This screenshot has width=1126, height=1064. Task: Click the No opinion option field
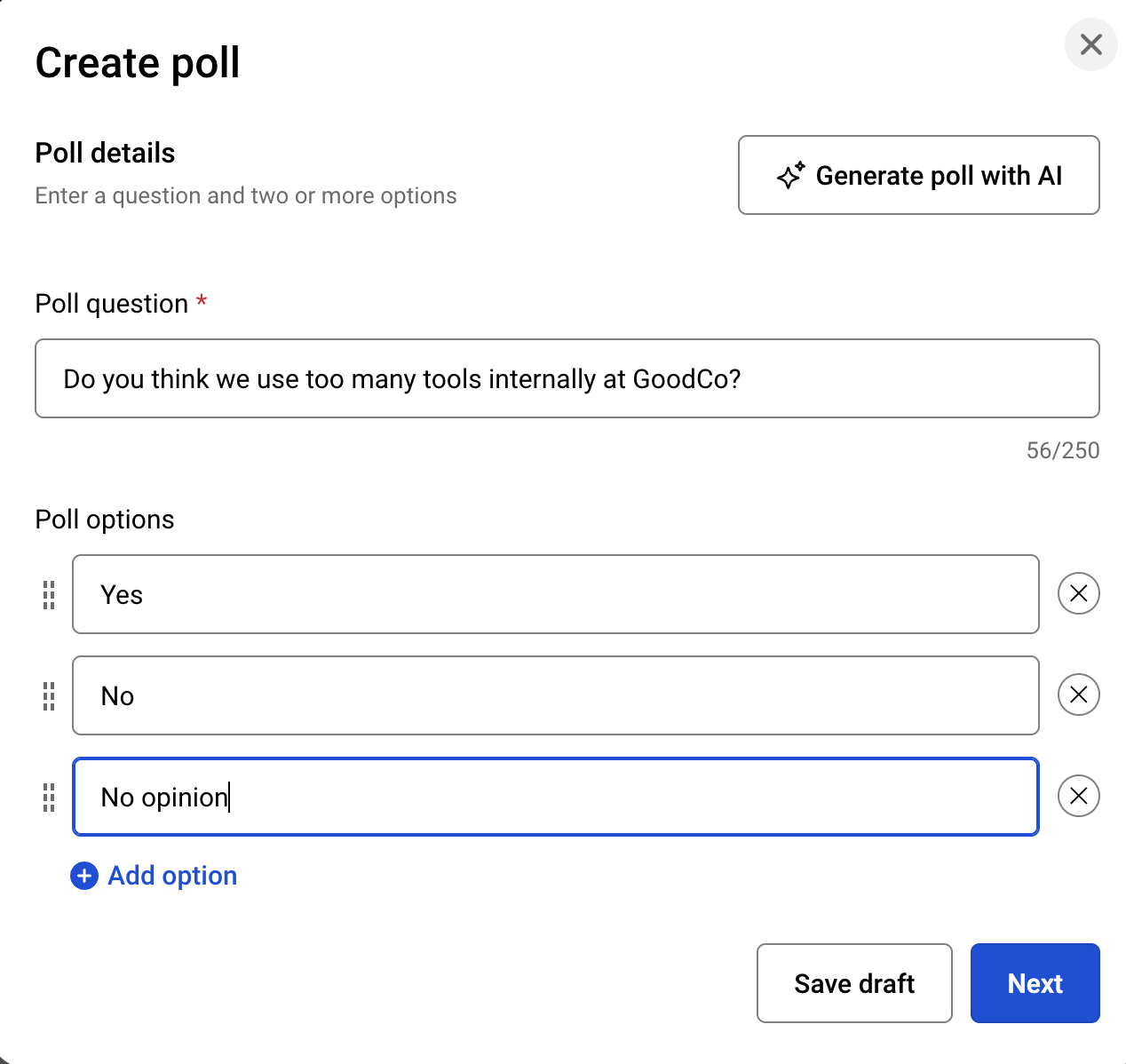coord(555,797)
